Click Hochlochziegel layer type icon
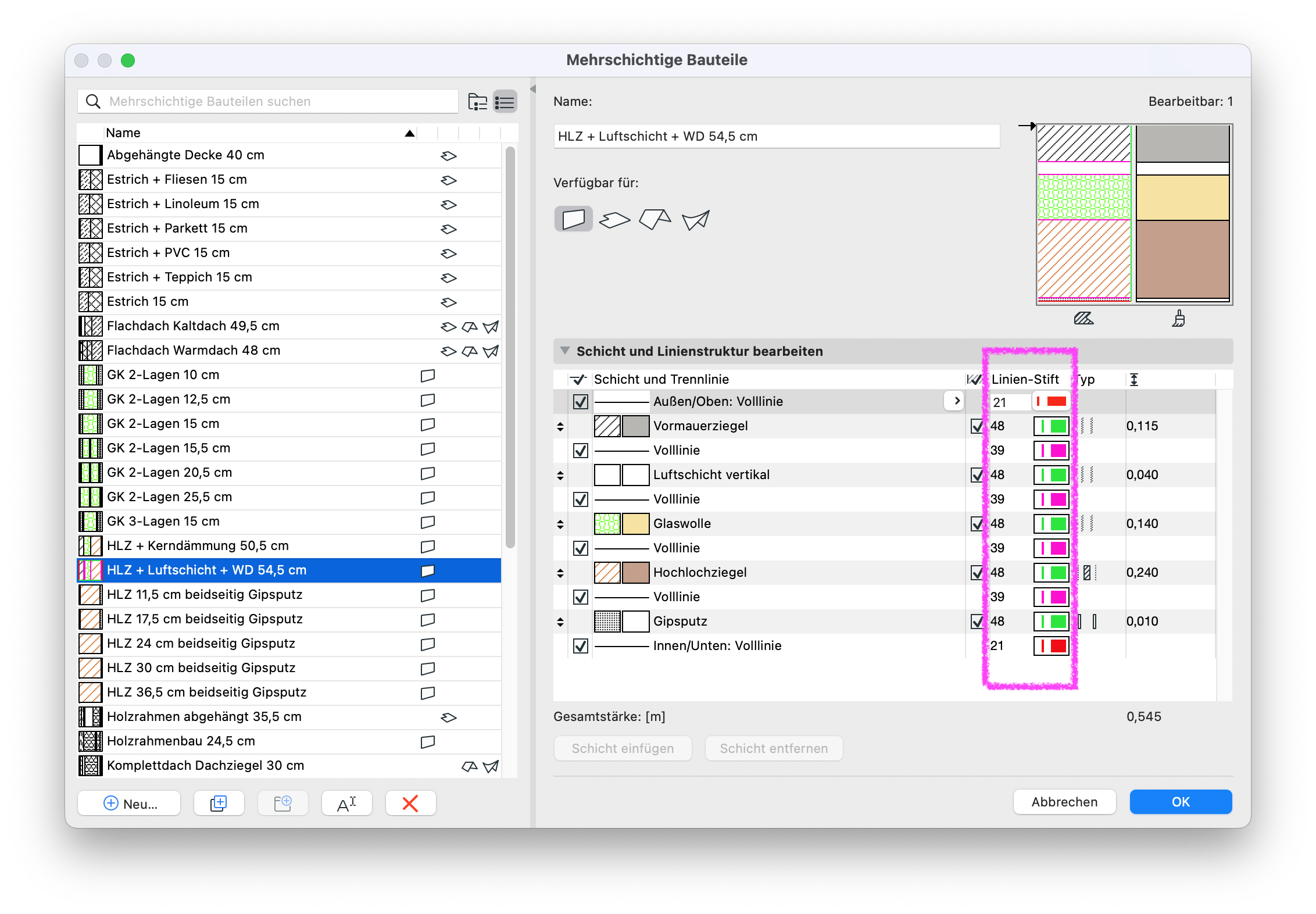The height and width of the screenshot is (914, 1316). point(1088,573)
